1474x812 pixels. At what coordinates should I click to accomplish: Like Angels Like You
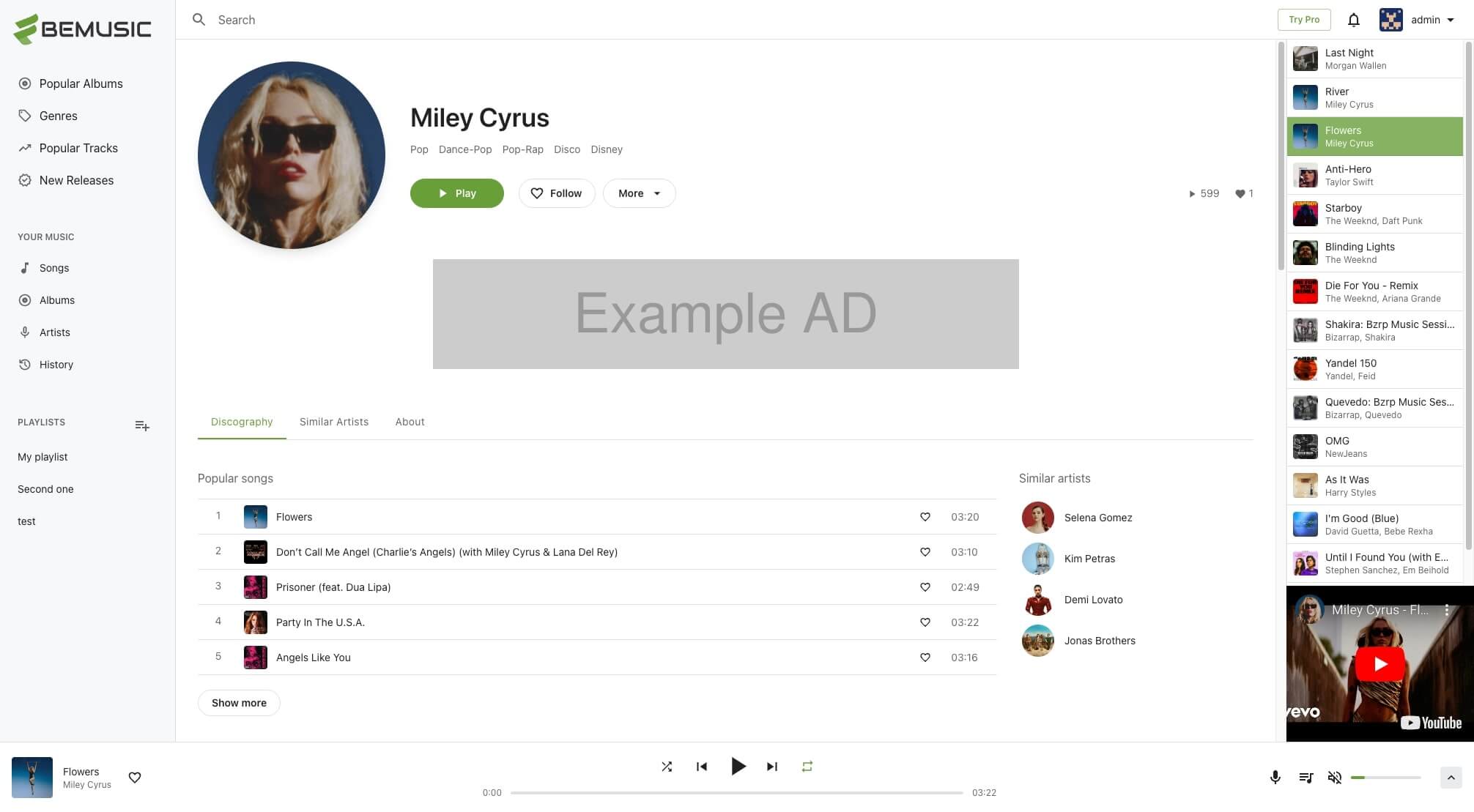tap(925, 658)
